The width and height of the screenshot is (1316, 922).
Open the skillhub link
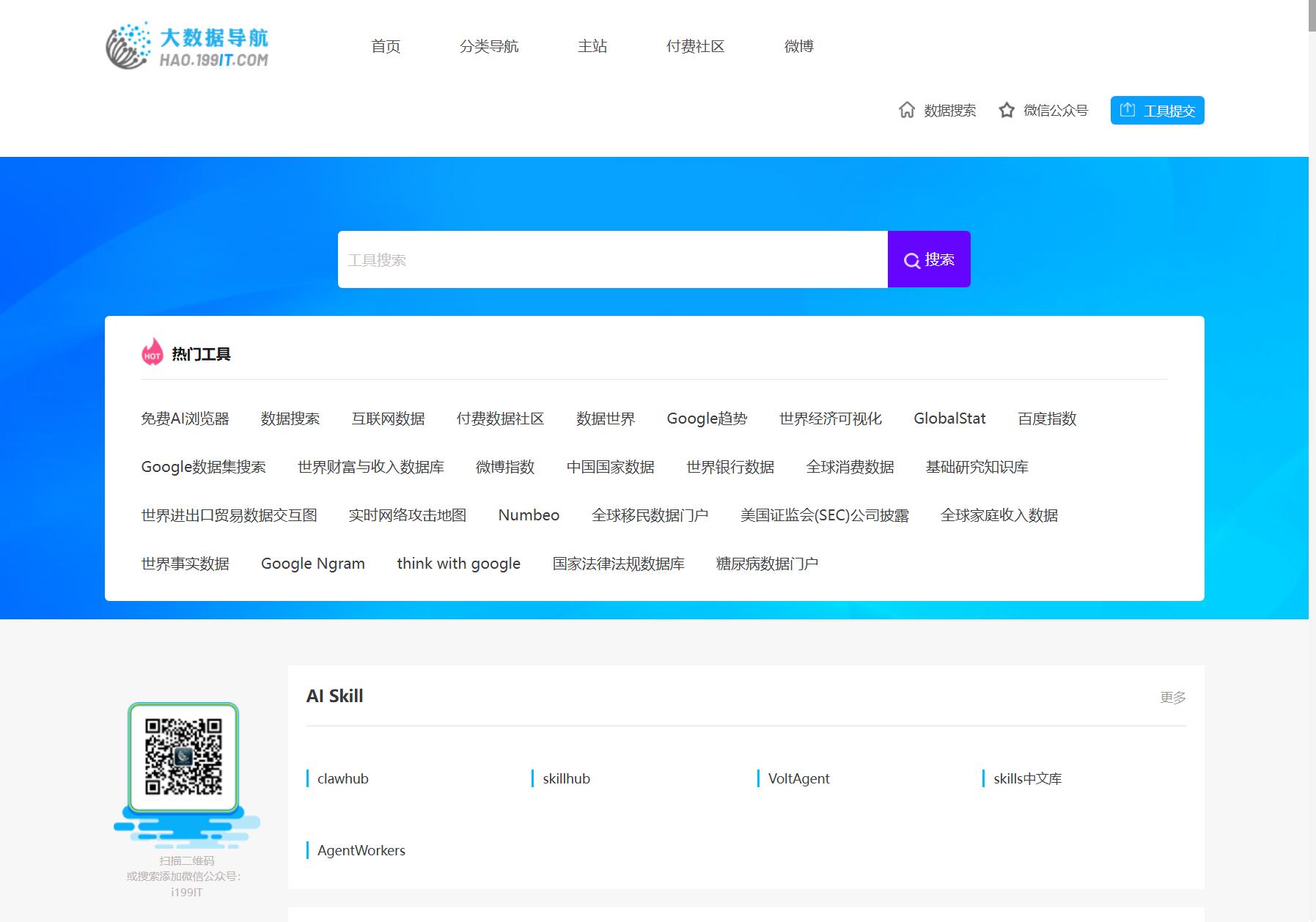[x=567, y=778]
